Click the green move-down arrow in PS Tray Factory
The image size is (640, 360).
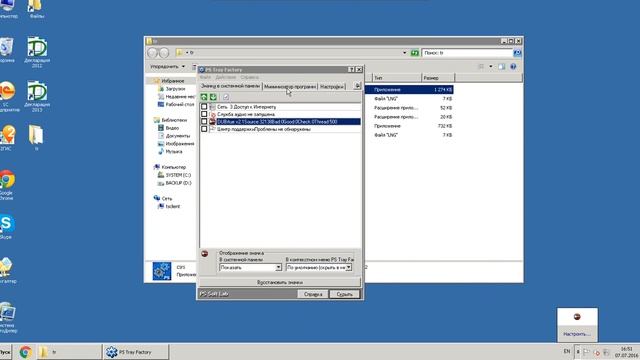213,97
